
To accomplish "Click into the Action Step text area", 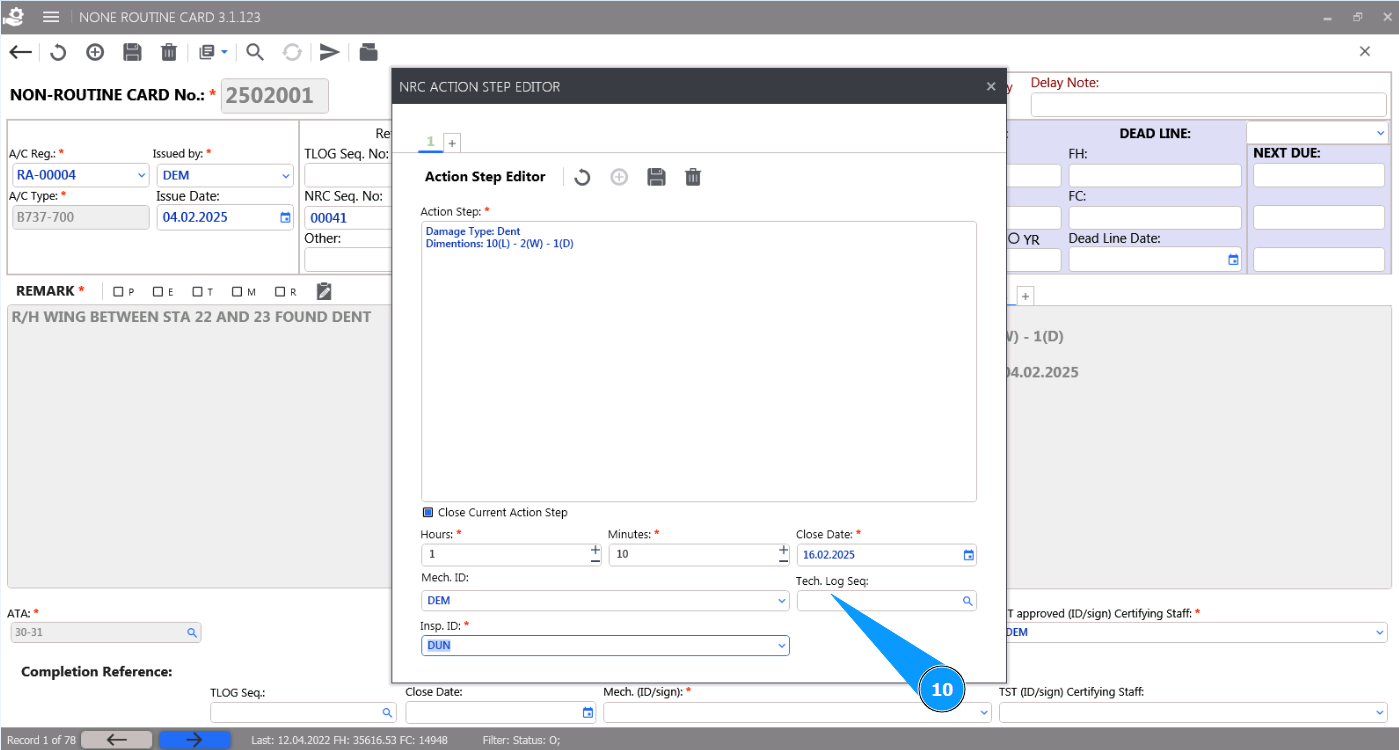I will 699,361.
